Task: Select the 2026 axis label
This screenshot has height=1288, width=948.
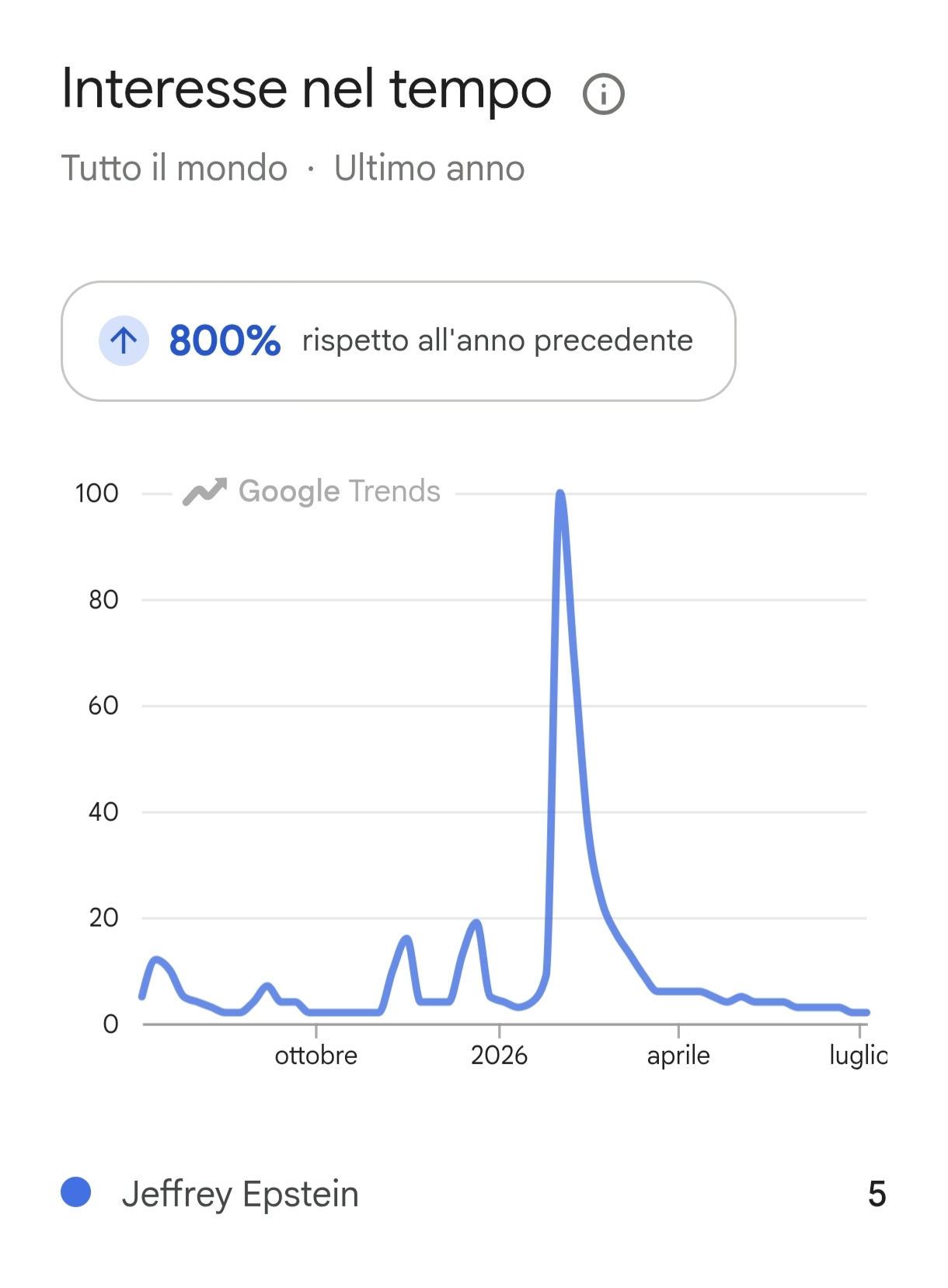Action: pos(499,1056)
